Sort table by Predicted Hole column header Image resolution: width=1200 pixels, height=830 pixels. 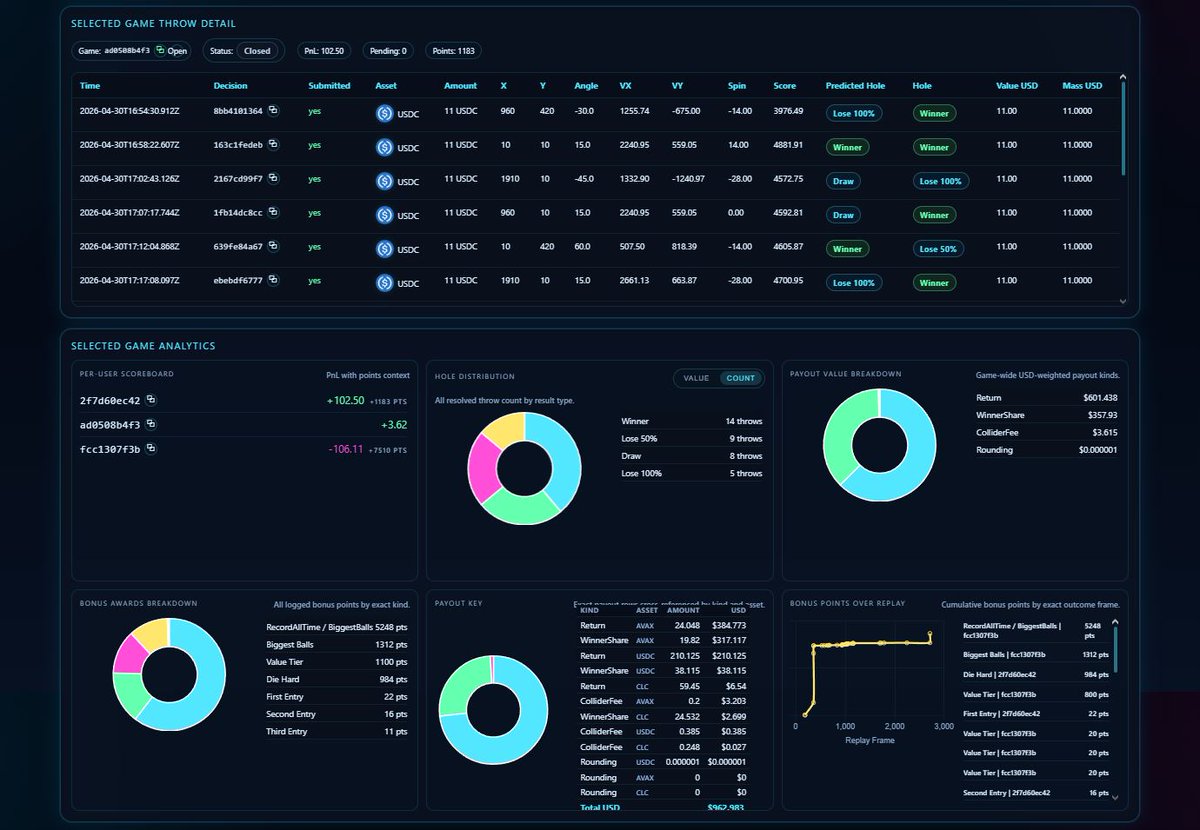[x=855, y=86]
